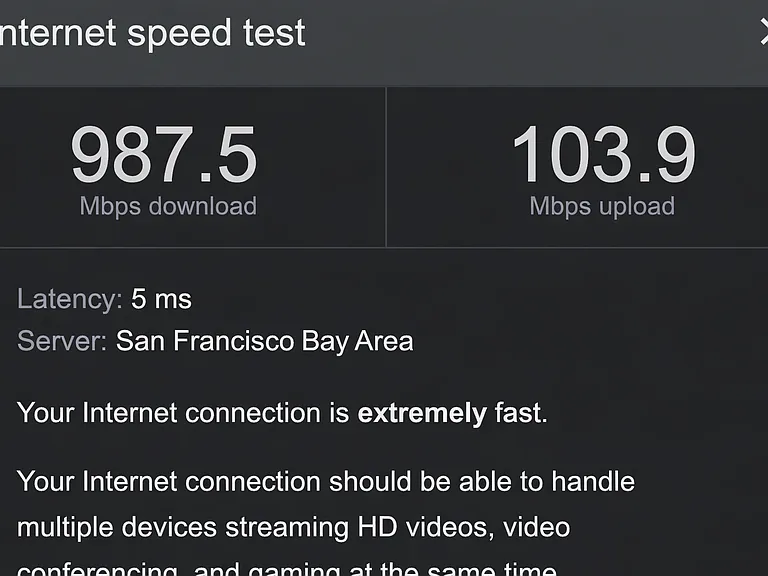Click the word 'video' ending the second paragraph line
The image size is (768, 576).
(x=536, y=527)
